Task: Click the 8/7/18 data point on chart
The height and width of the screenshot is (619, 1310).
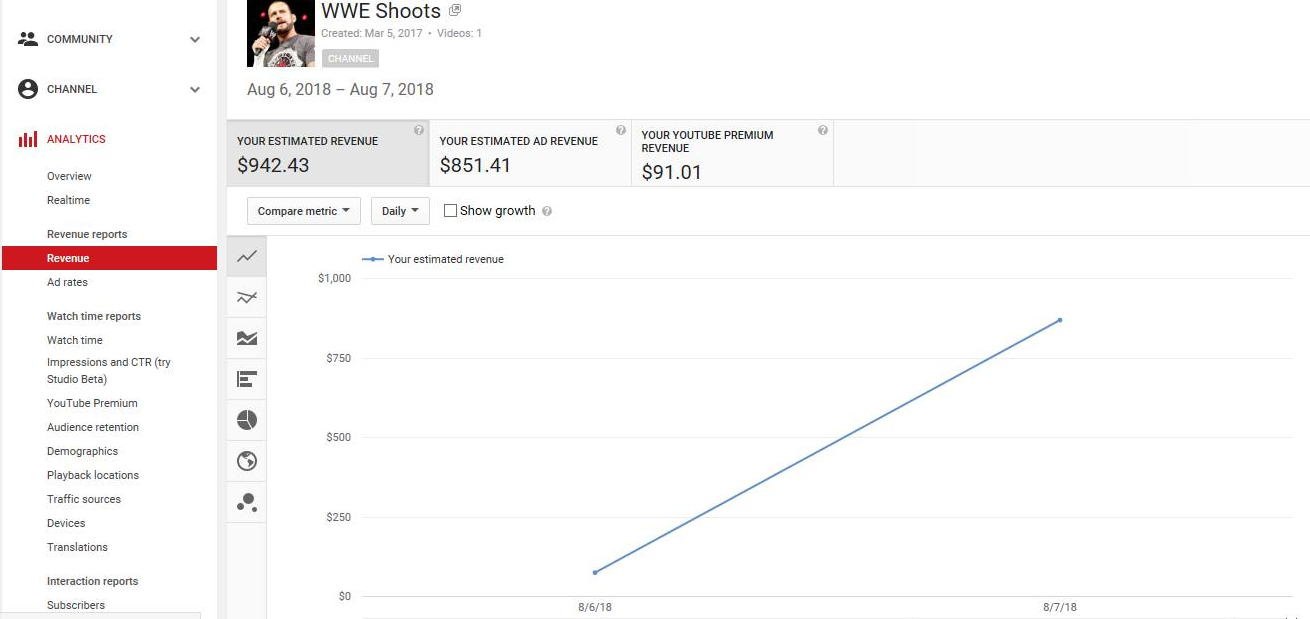Action: pos(1060,320)
